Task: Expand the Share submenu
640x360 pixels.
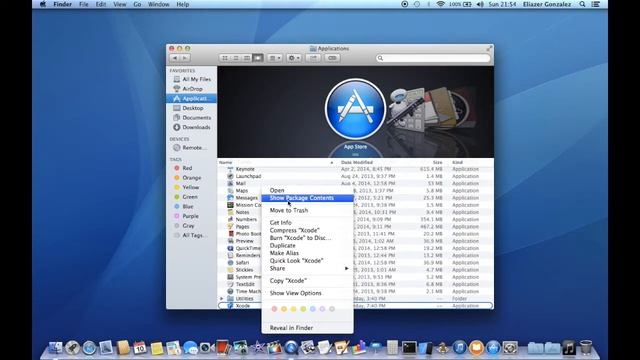Action: (x=307, y=268)
